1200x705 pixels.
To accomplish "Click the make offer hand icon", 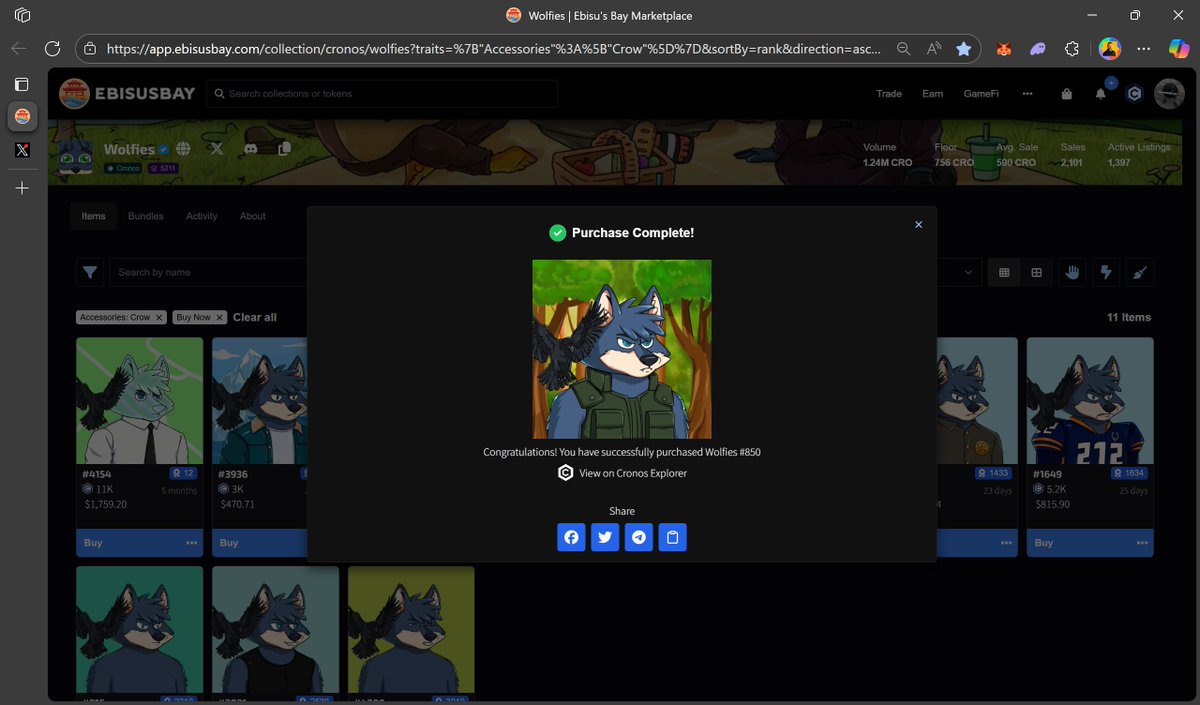I will [1071, 272].
